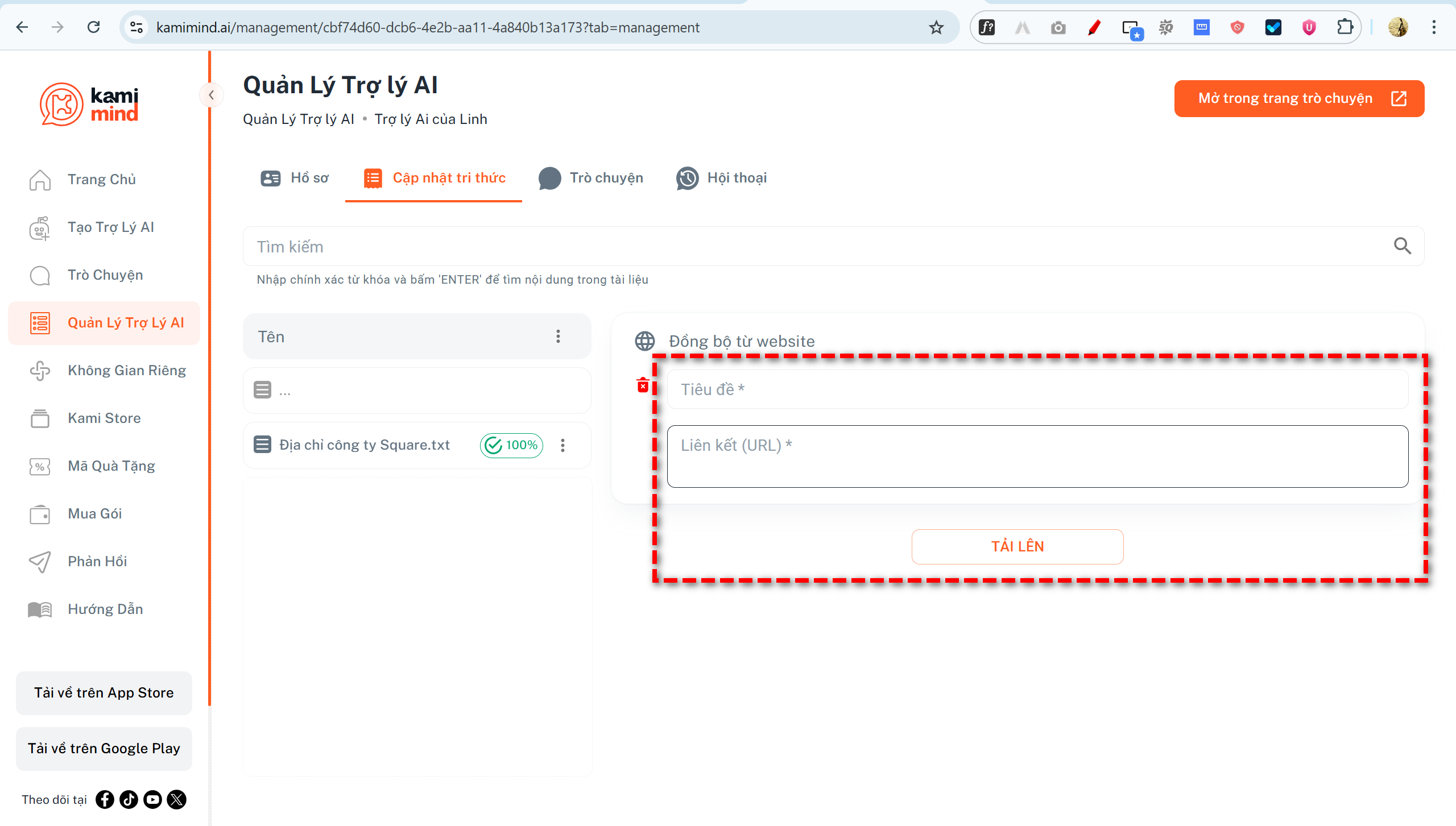Screen dimensions: 1456x826
Task: Click the 100% progress status badge
Action: (511, 445)
